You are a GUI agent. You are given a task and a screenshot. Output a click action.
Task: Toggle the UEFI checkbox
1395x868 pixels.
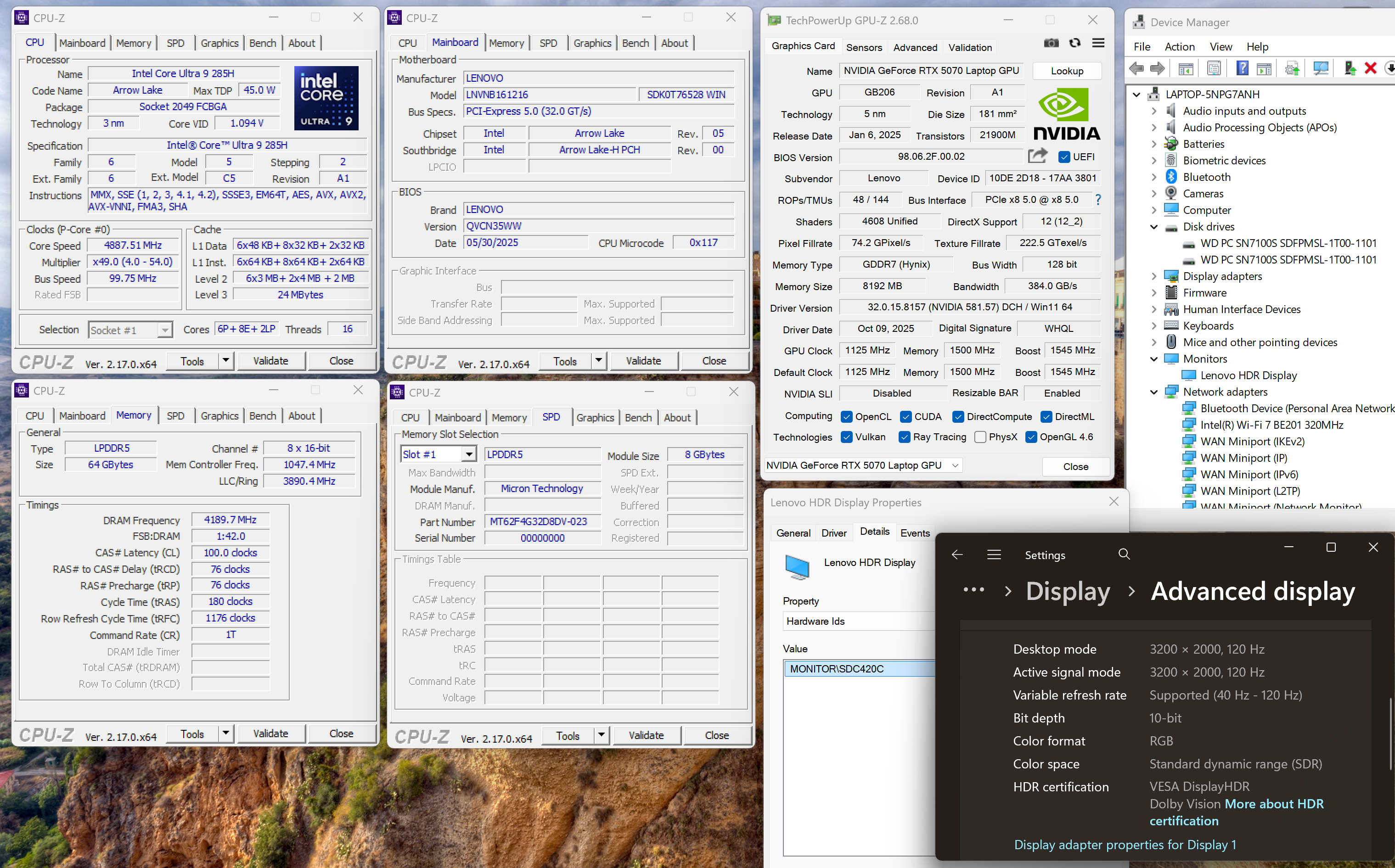[1064, 157]
